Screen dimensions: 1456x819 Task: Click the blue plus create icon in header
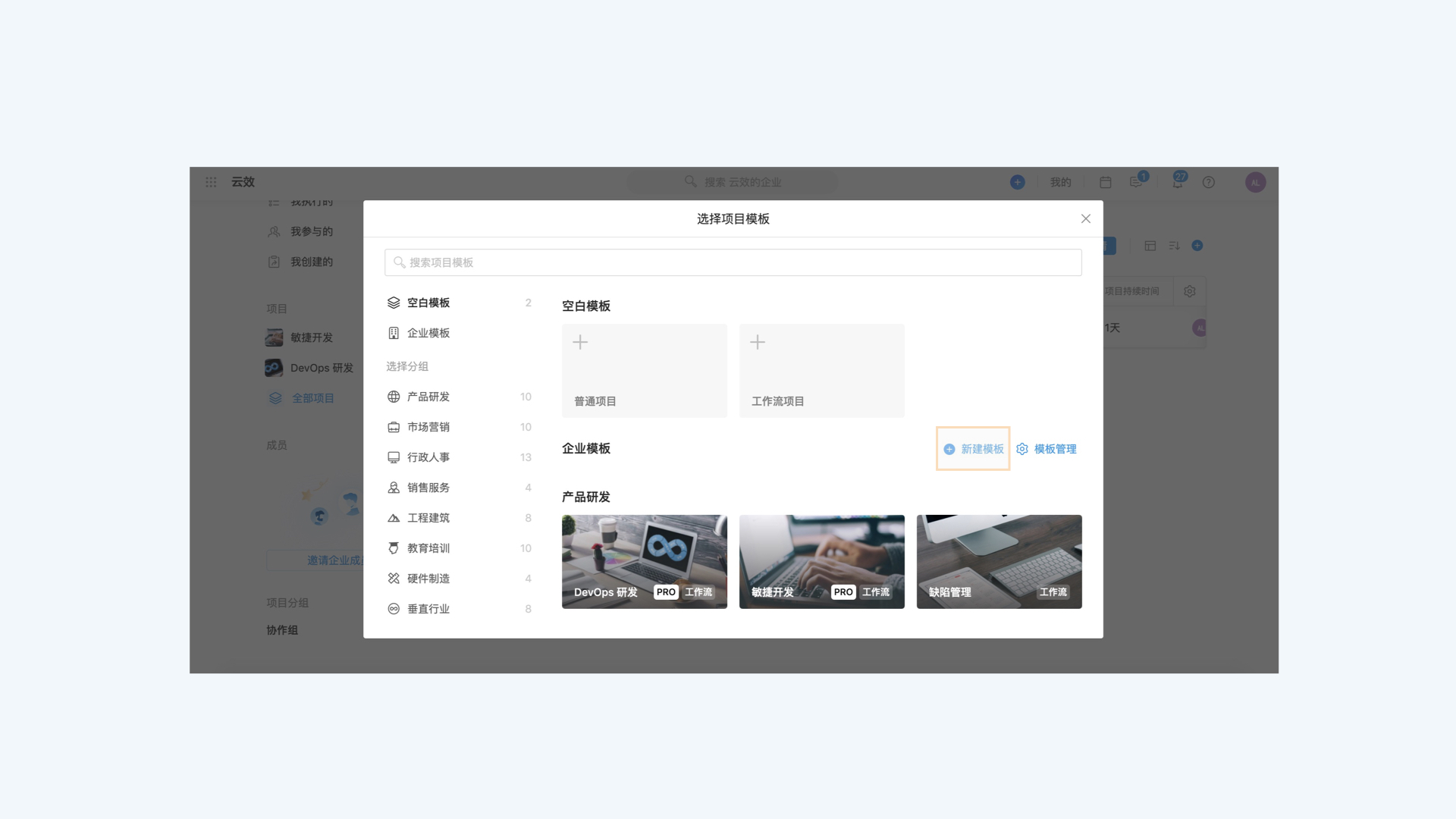1018,182
